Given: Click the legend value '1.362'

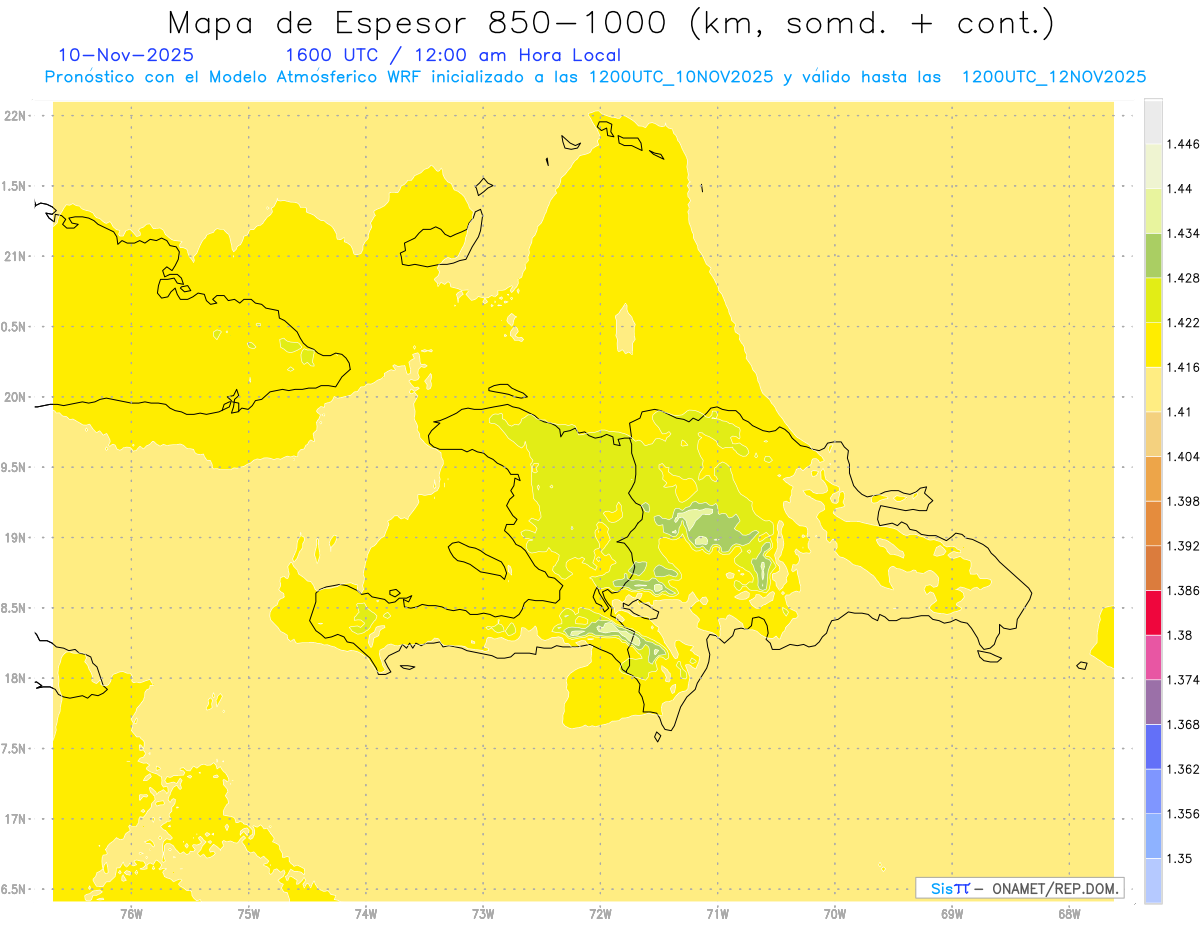Looking at the screenshot, I should (1184, 769).
